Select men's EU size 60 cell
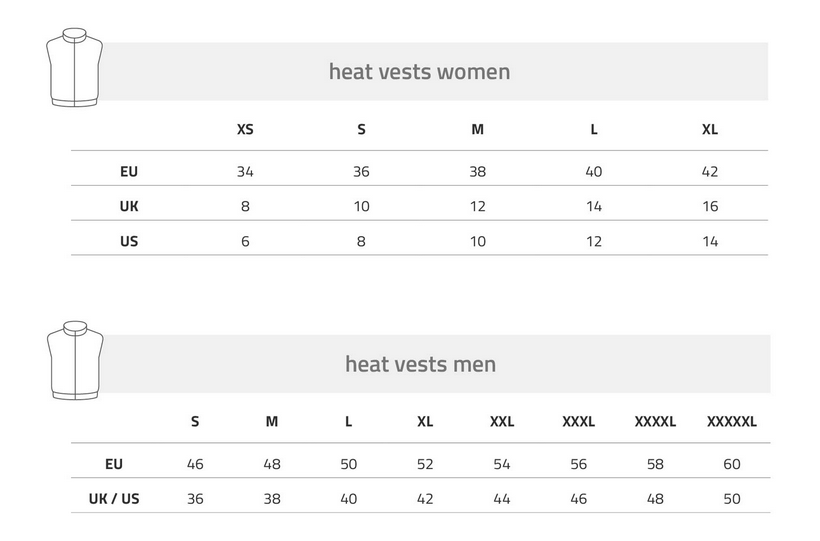Screen dimensions: 820x541 tap(732, 464)
